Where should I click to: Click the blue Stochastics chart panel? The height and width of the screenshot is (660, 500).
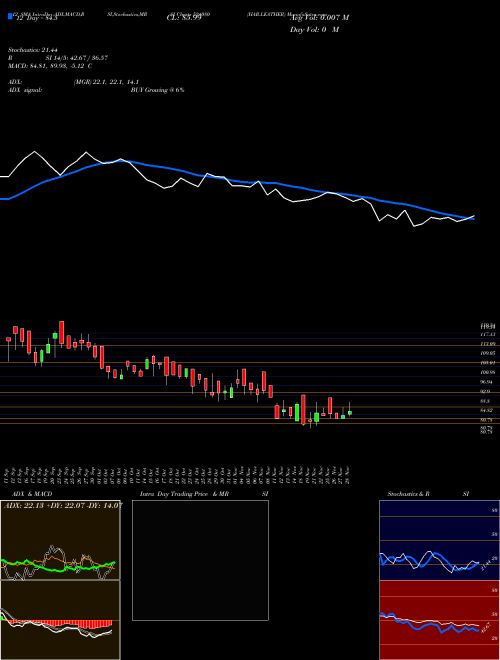(x=439, y=540)
